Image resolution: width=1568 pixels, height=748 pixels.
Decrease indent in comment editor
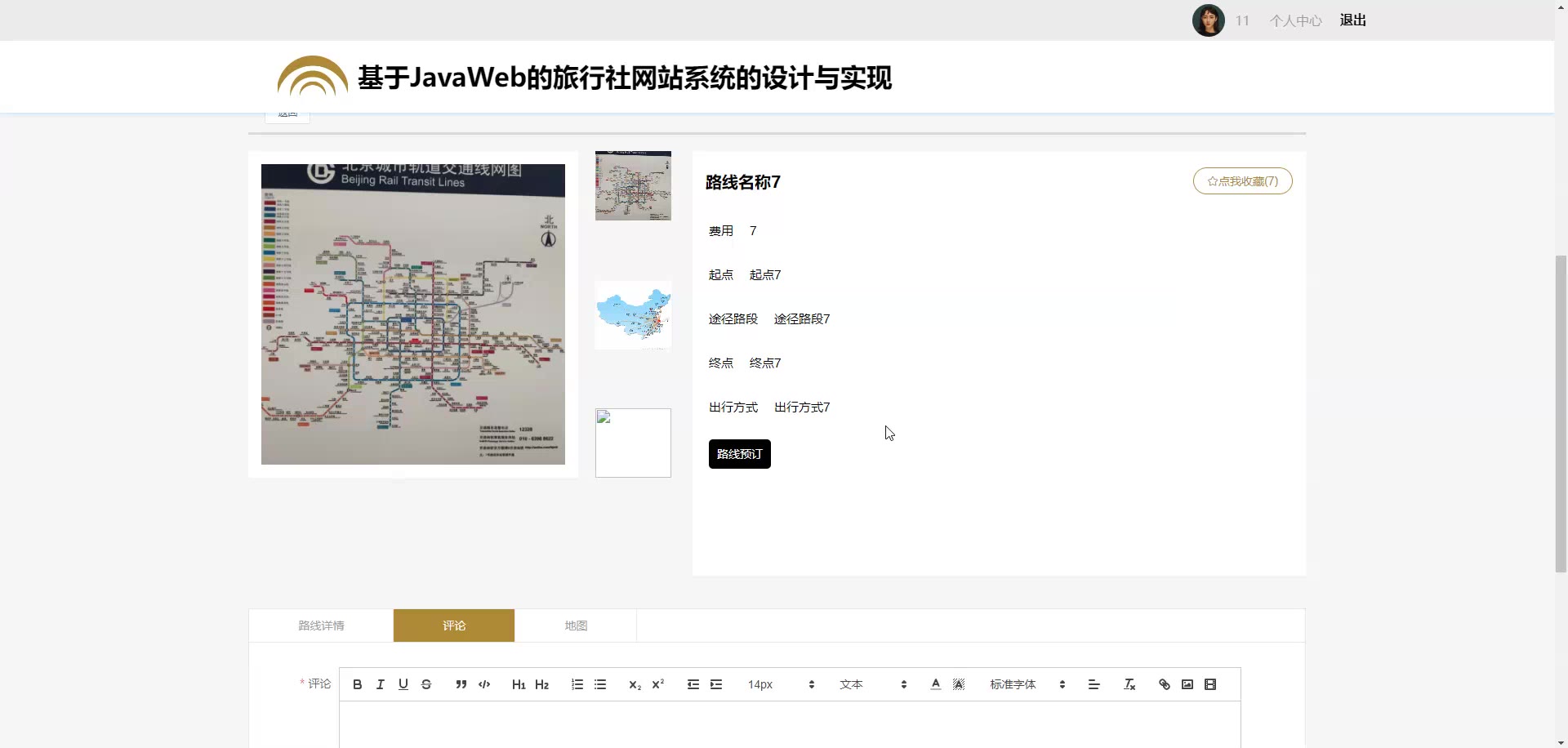pyautogui.click(x=693, y=684)
